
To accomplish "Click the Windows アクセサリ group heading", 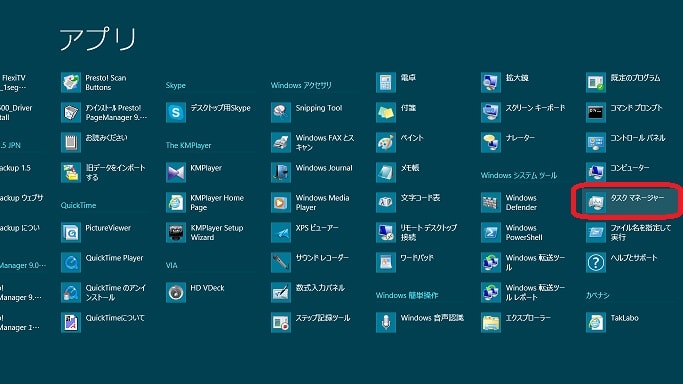I will click(301, 85).
